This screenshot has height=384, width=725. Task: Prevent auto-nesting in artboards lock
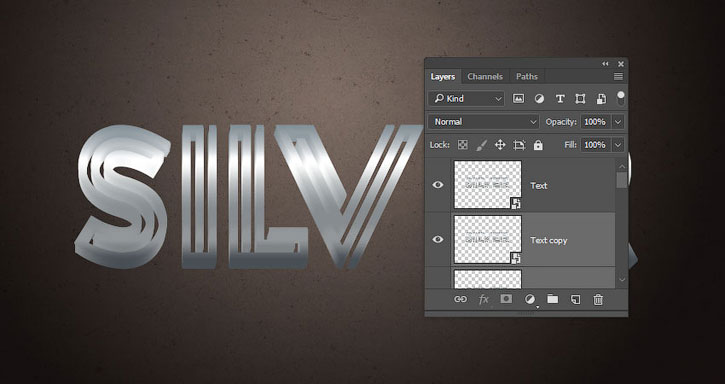pos(519,145)
